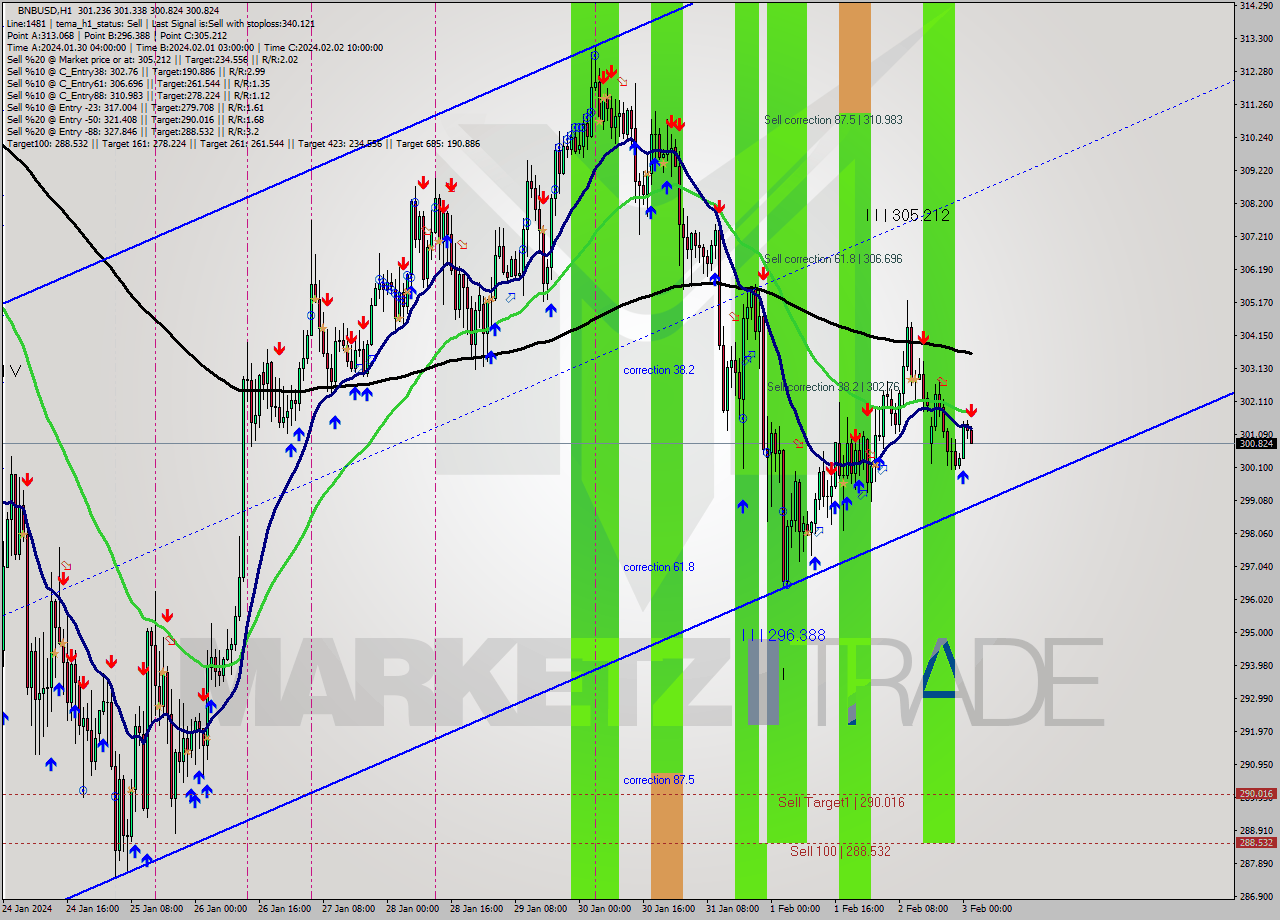Click the 'Sell correction 61.8 | 306.696' label
Screen dimensions: 1280x920
point(833,259)
